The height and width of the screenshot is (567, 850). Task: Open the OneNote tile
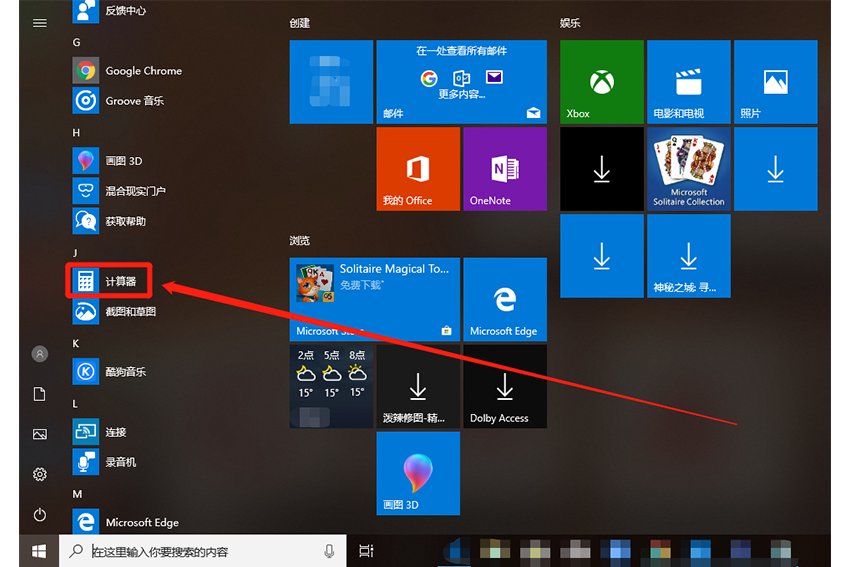(x=504, y=169)
